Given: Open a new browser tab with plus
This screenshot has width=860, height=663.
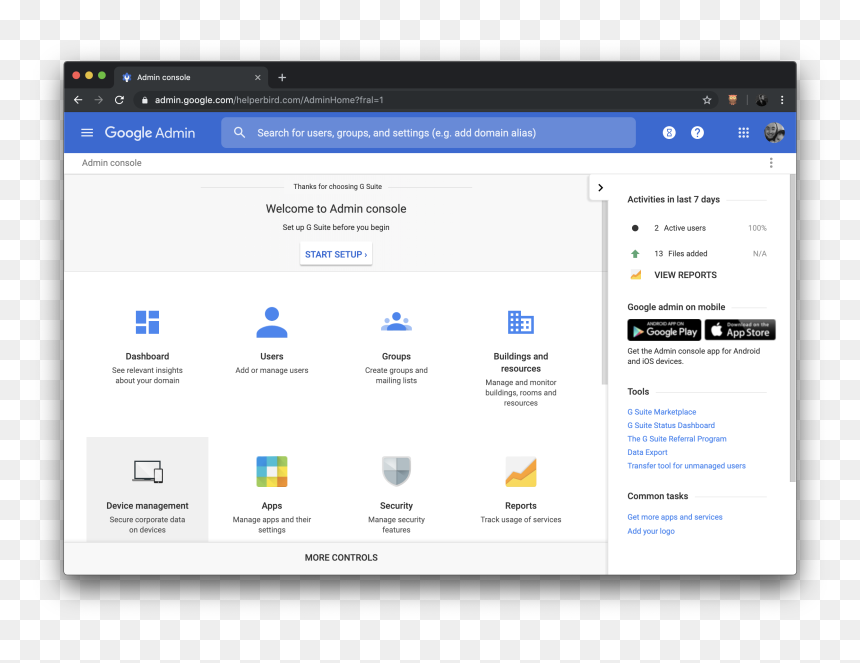Looking at the screenshot, I should [282, 77].
